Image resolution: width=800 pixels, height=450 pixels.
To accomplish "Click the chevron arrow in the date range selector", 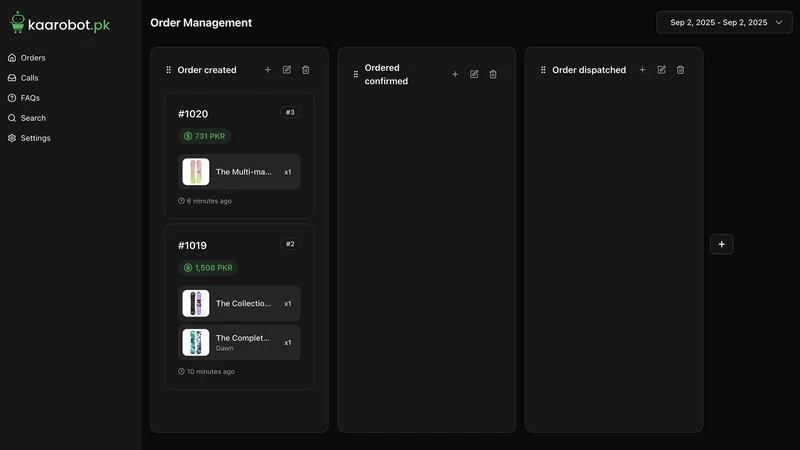I will click(x=779, y=22).
